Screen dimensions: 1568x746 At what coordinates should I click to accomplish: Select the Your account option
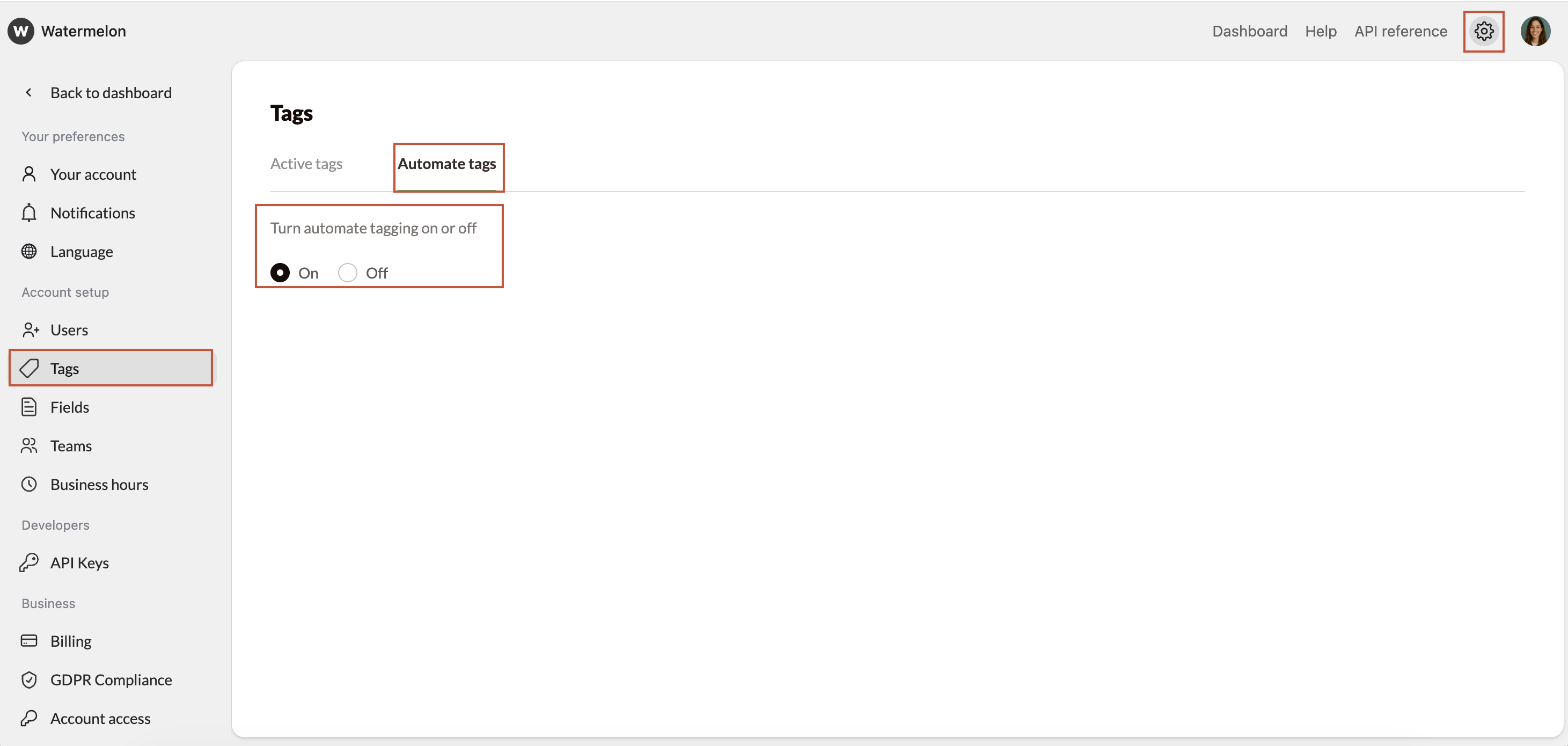[93, 174]
